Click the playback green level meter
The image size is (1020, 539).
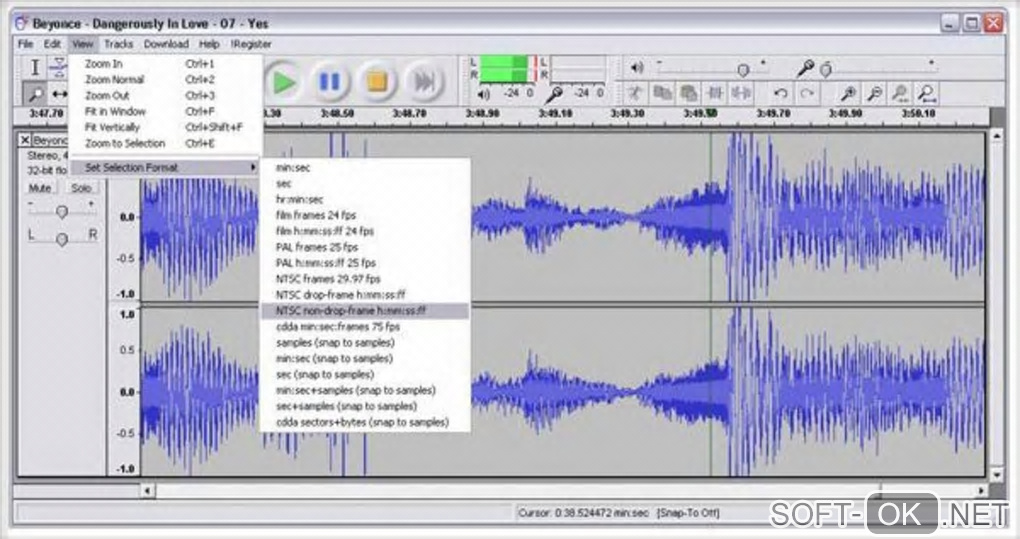click(x=506, y=68)
